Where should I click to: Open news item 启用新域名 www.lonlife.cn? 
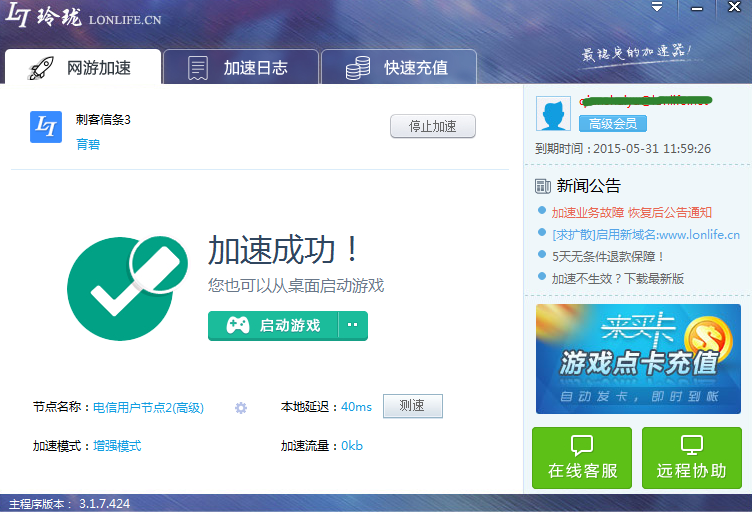[646, 234]
